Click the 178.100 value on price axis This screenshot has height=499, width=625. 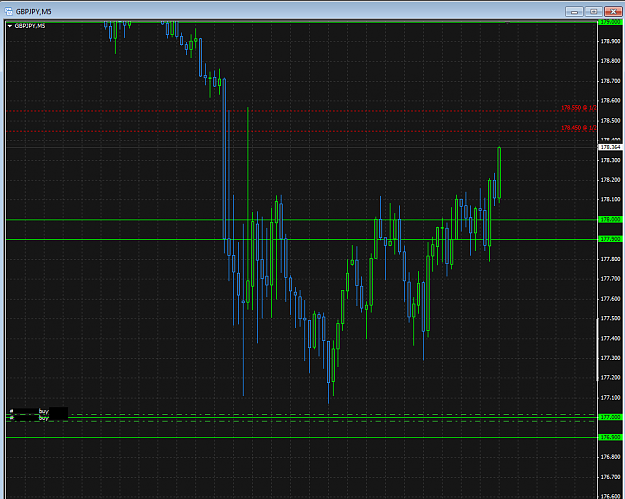pyautogui.click(x=610, y=199)
